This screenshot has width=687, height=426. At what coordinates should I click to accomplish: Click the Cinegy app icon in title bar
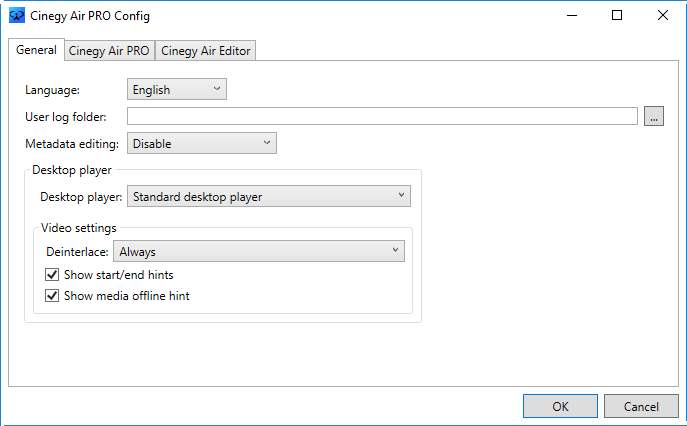pyautogui.click(x=17, y=16)
